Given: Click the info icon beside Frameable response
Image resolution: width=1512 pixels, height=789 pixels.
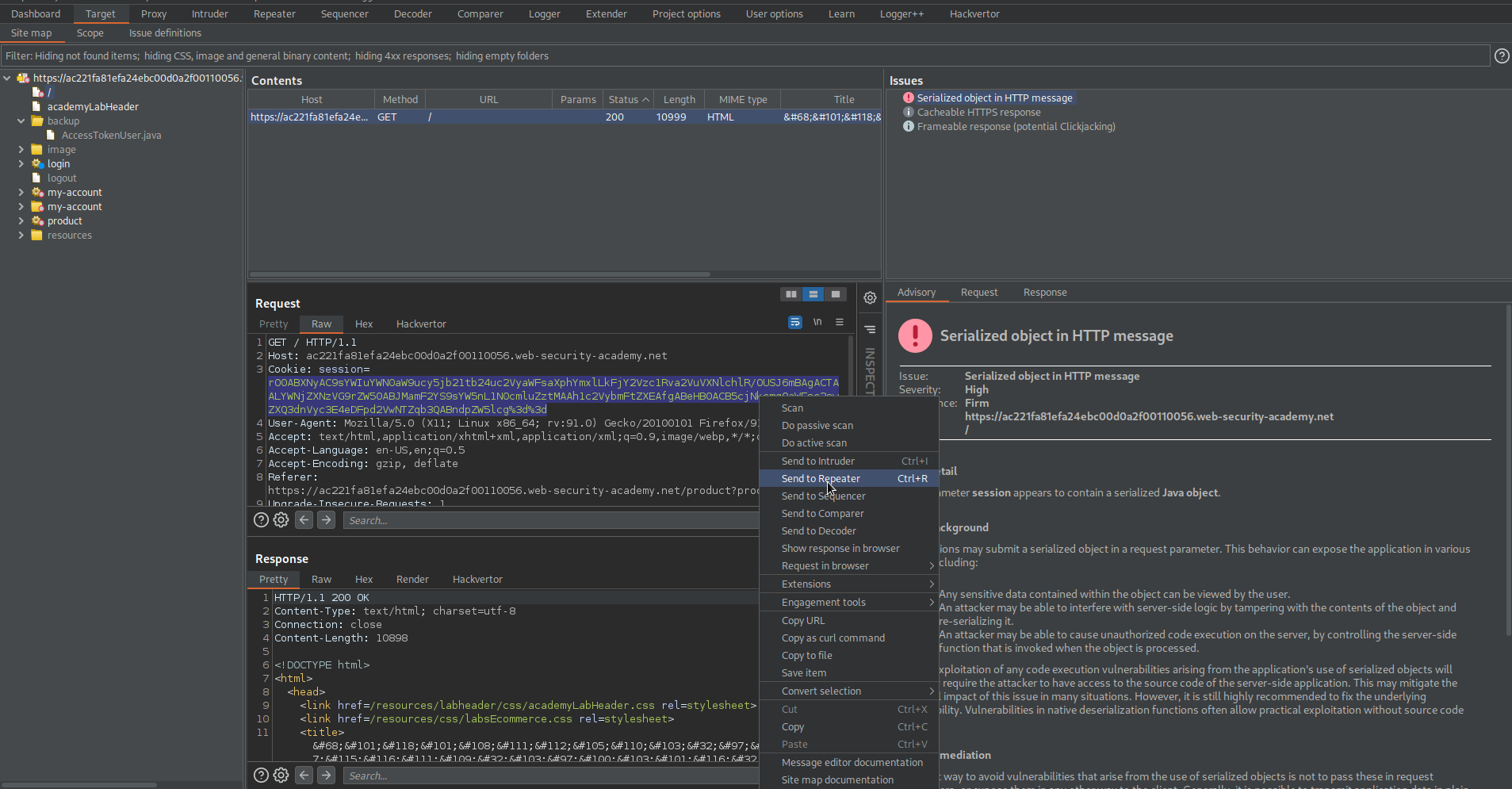Looking at the screenshot, I should point(909,126).
